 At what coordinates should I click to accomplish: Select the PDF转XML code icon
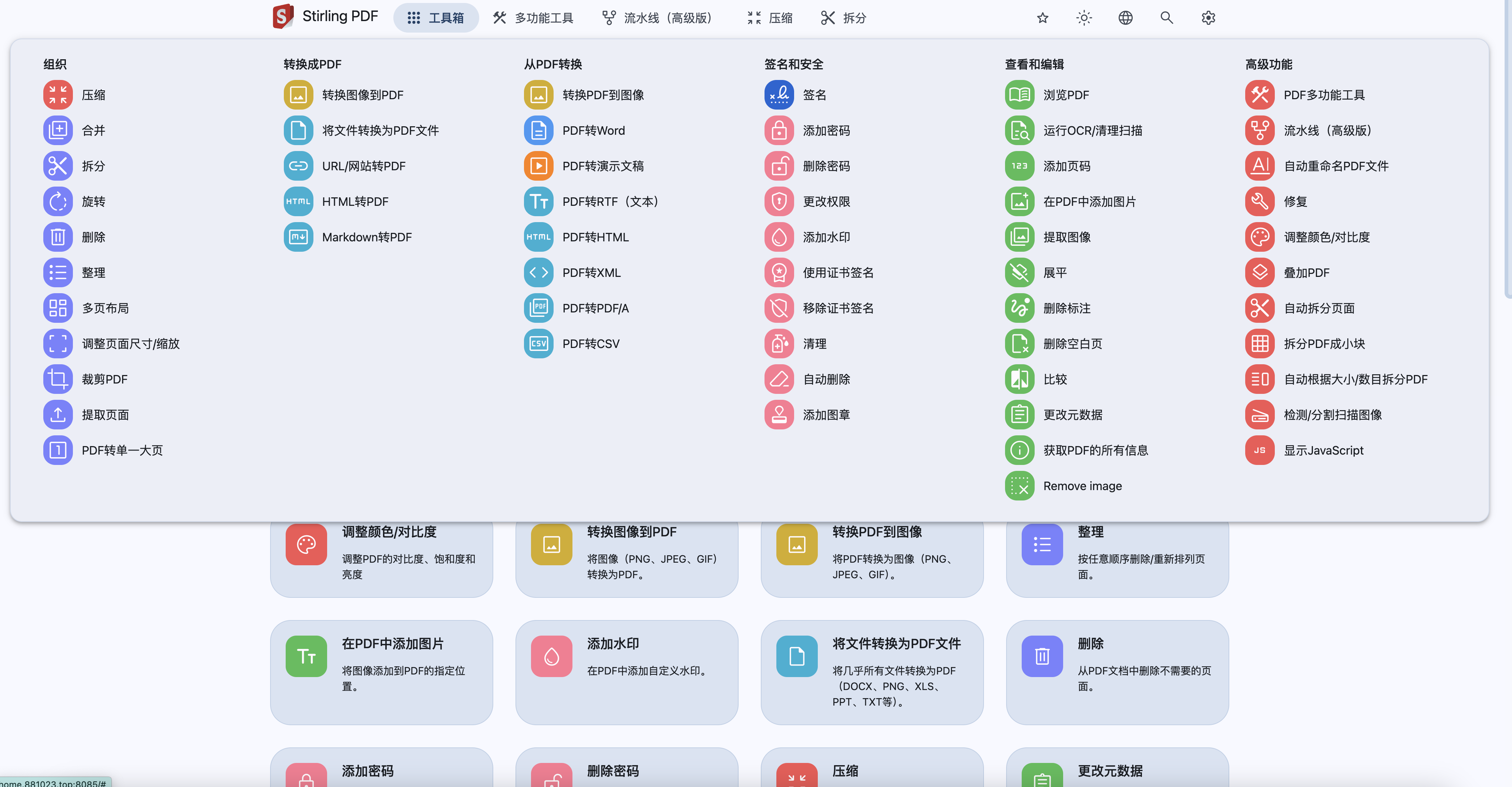[x=538, y=272]
